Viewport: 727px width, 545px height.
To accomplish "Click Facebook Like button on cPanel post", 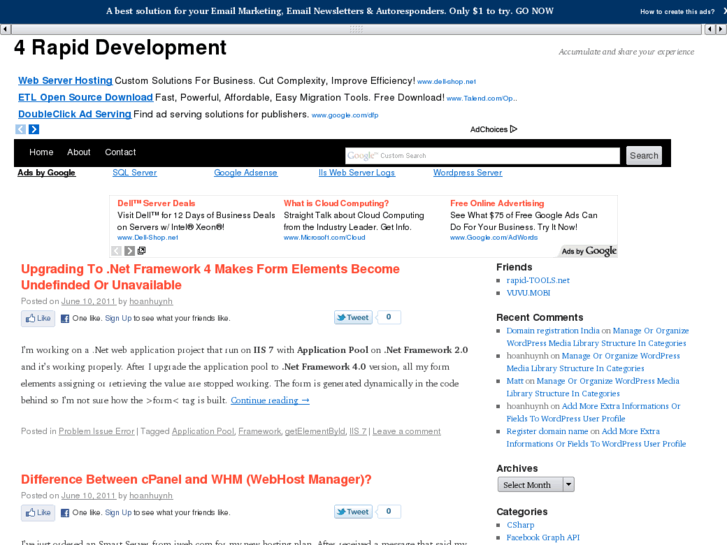I will tap(38, 513).
